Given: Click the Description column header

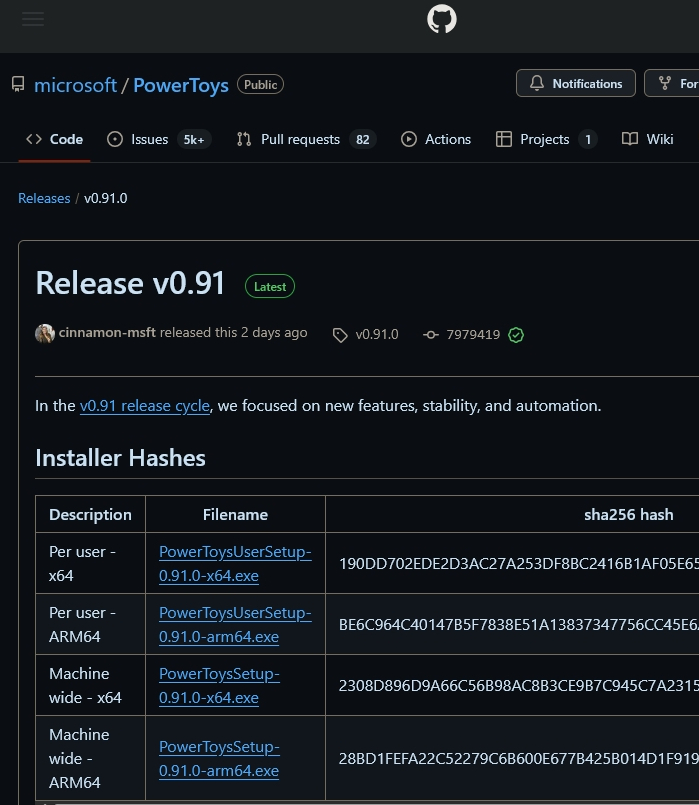Looking at the screenshot, I should [x=90, y=514].
